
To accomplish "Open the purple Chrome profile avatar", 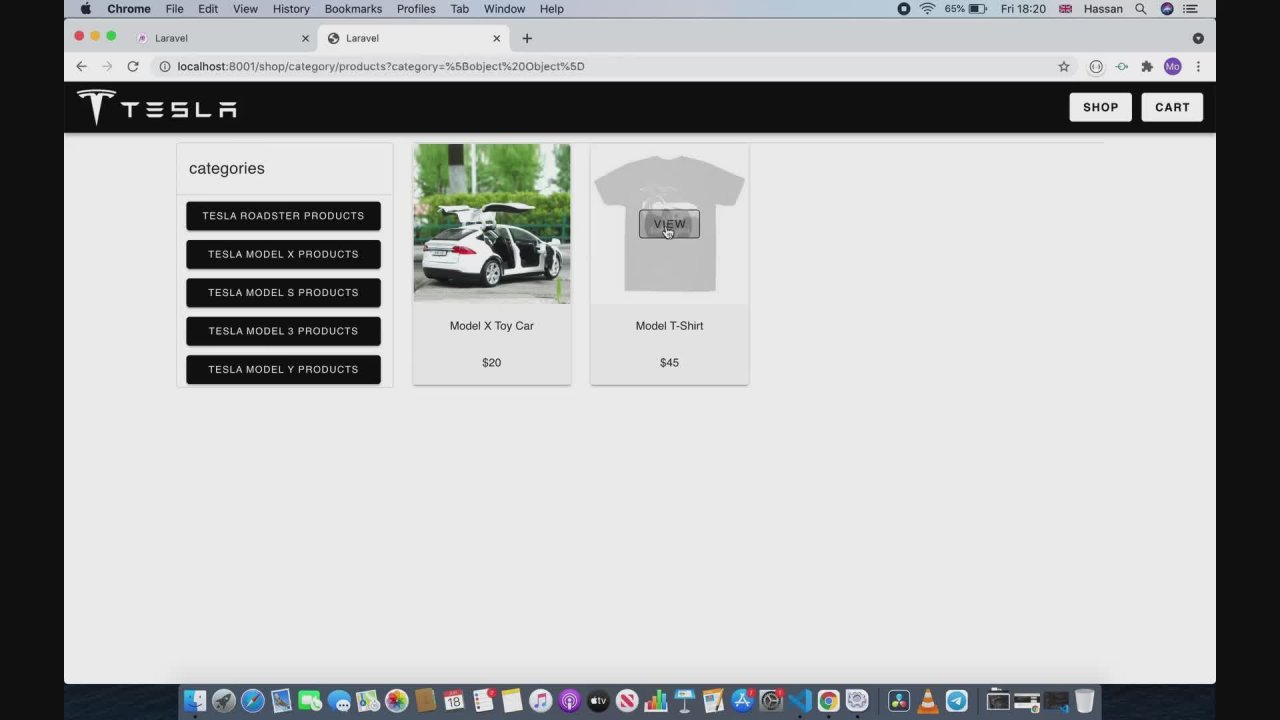I will (x=1172, y=66).
